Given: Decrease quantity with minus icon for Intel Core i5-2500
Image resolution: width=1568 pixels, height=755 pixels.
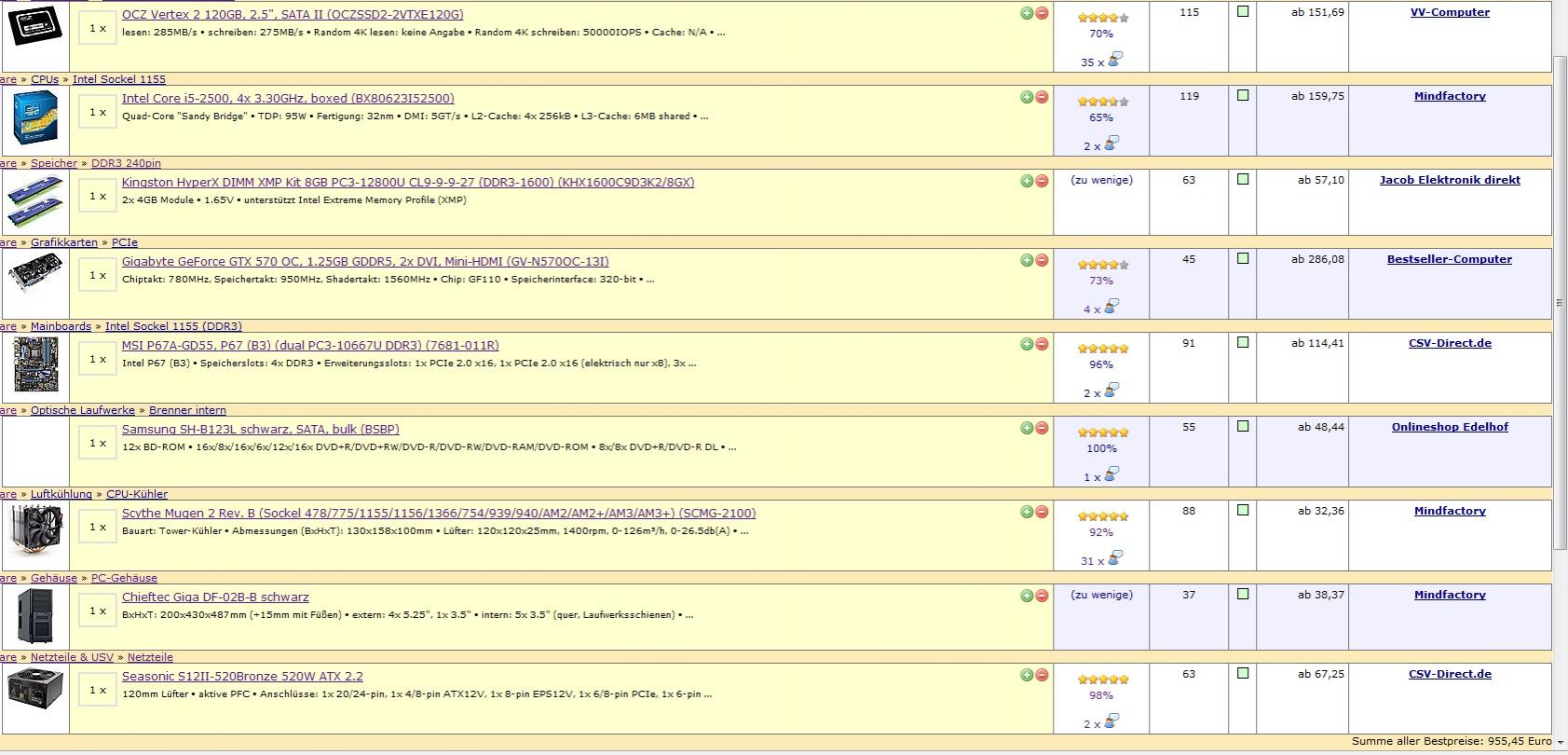Looking at the screenshot, I should point(1042,97).
